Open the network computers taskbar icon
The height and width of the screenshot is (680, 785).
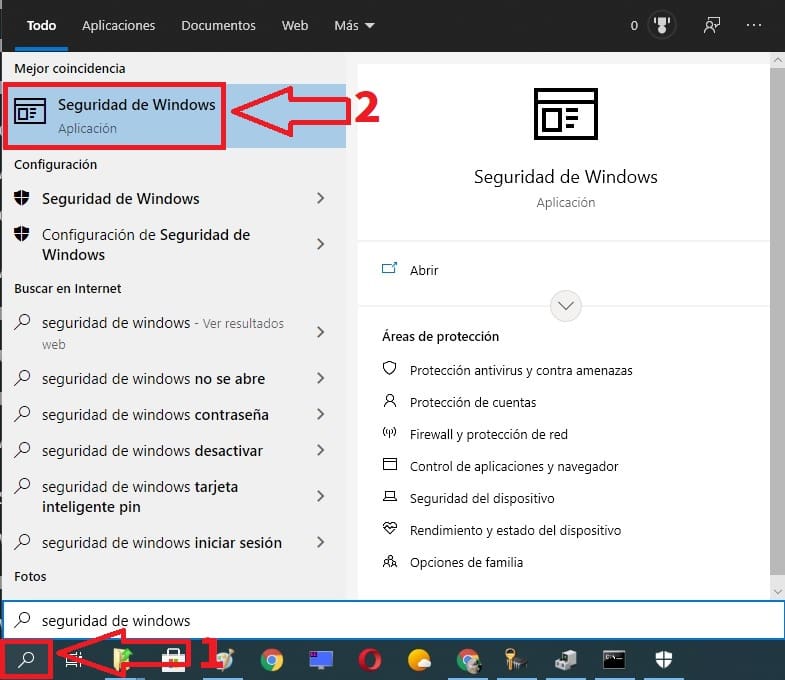tap(566, 660)
